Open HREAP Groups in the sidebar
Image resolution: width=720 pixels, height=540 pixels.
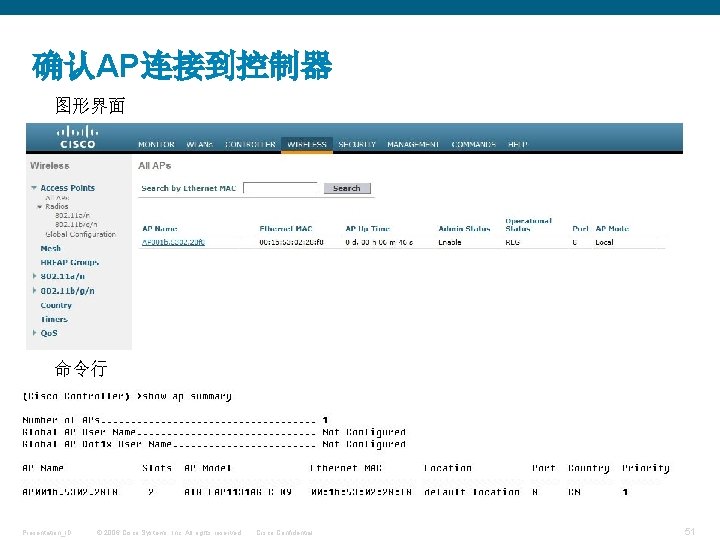(x=70, y=262)
